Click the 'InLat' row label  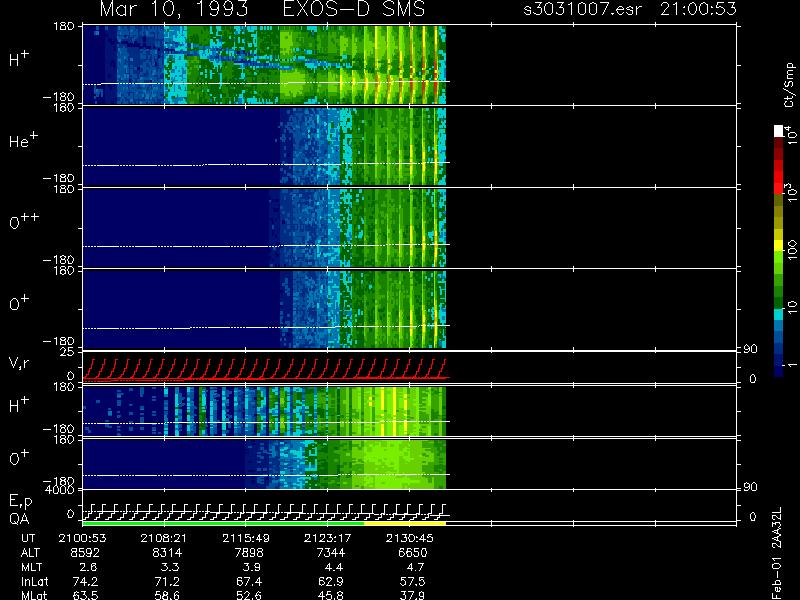click(37, 581)
